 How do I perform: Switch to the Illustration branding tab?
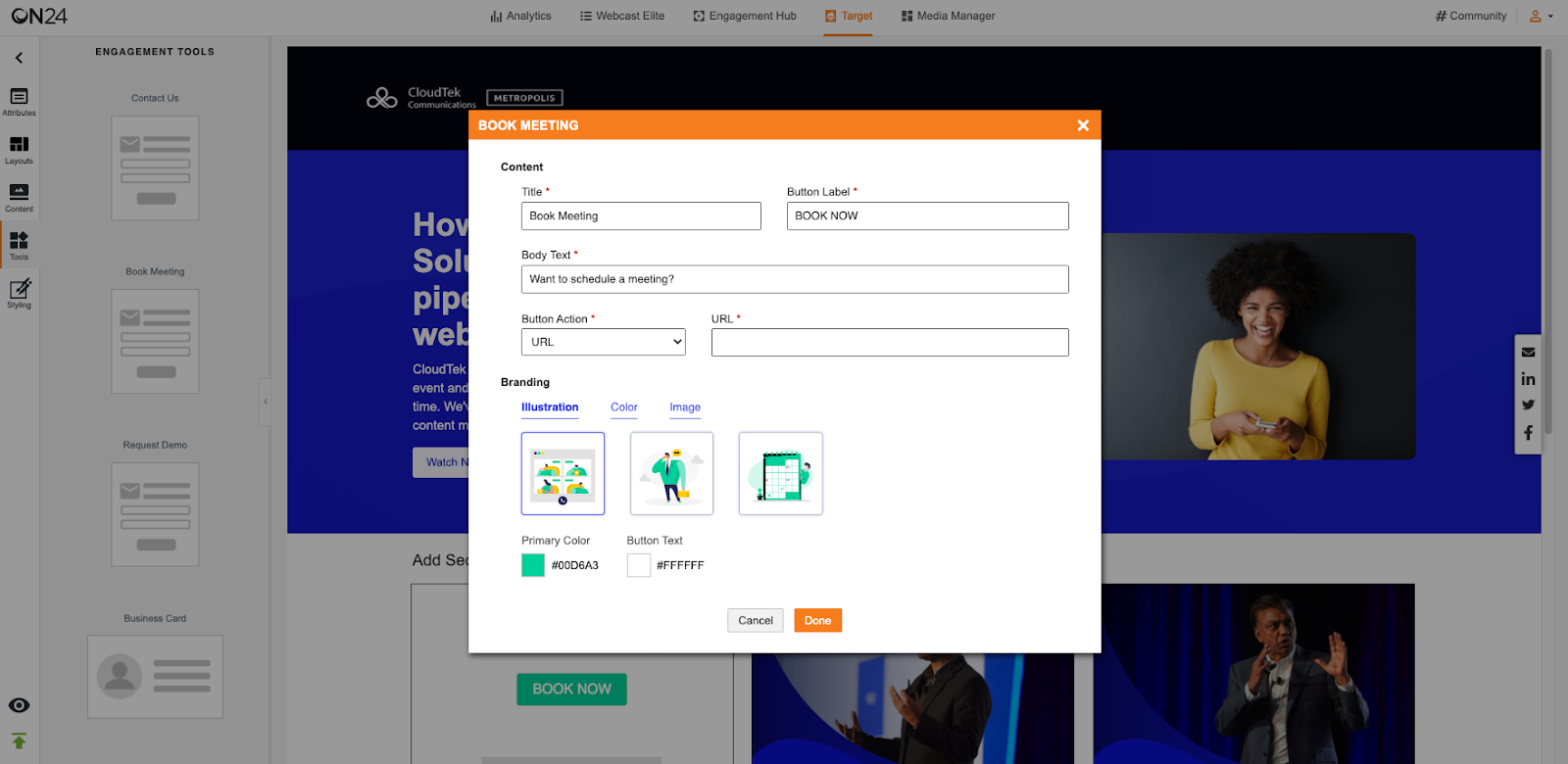point(550,407)
